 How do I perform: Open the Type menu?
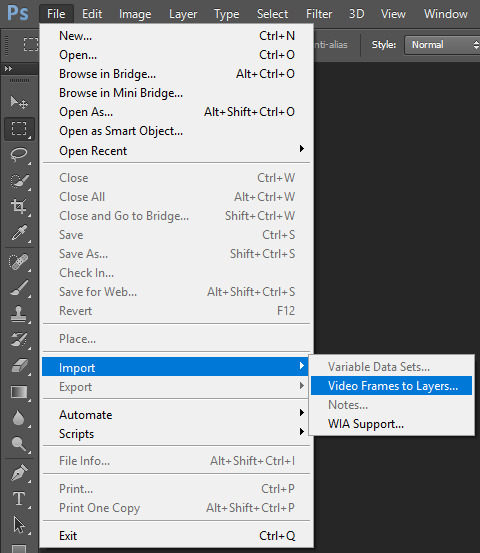(x=227, y=14)
